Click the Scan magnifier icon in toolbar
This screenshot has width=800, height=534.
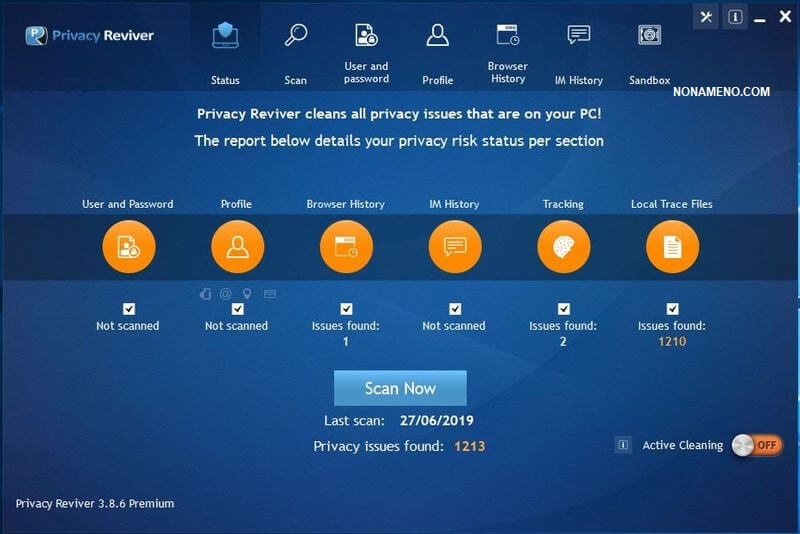296,35
